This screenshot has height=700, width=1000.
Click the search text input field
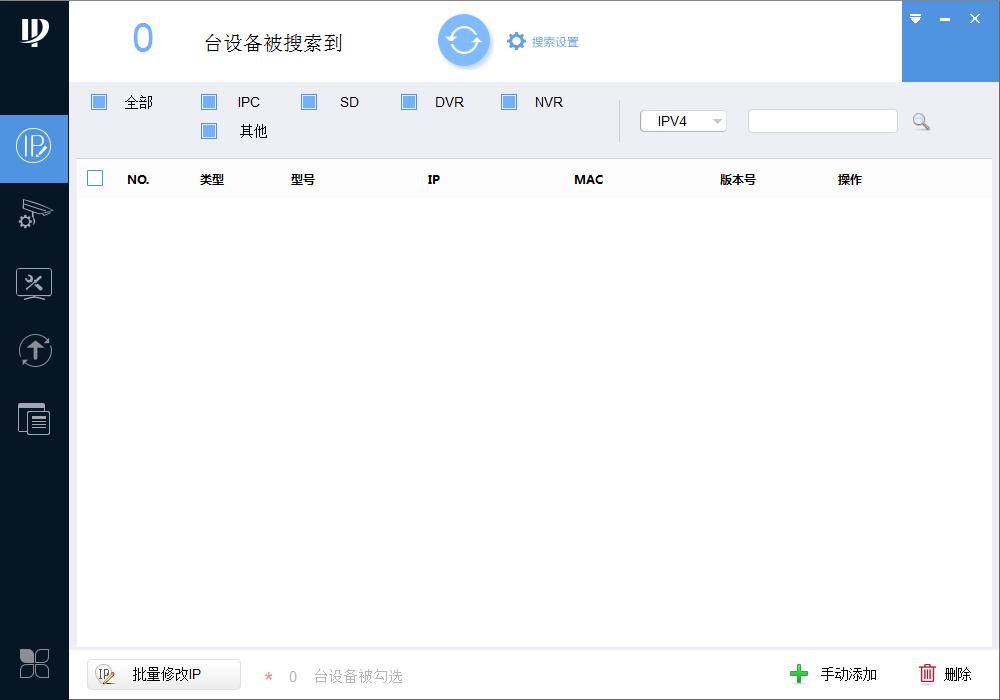tap(822, 120)
